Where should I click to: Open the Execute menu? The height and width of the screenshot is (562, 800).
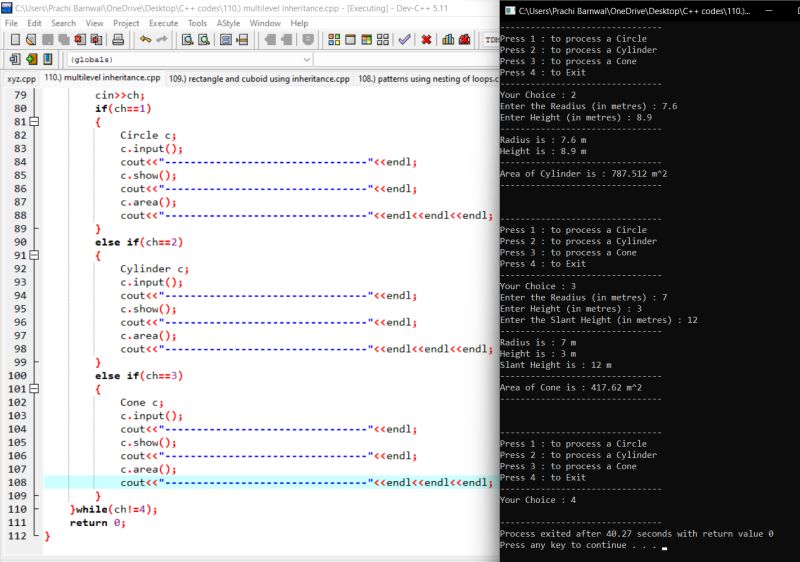coord(163,23)
